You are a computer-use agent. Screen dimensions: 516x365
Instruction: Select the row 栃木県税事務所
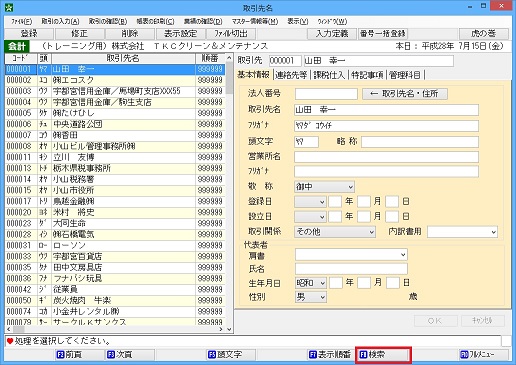(x=115, y=168)
